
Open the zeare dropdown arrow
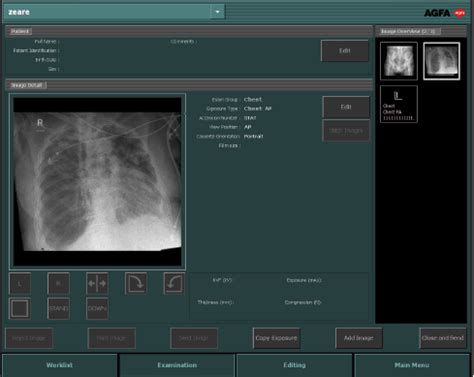pos(217,12)
